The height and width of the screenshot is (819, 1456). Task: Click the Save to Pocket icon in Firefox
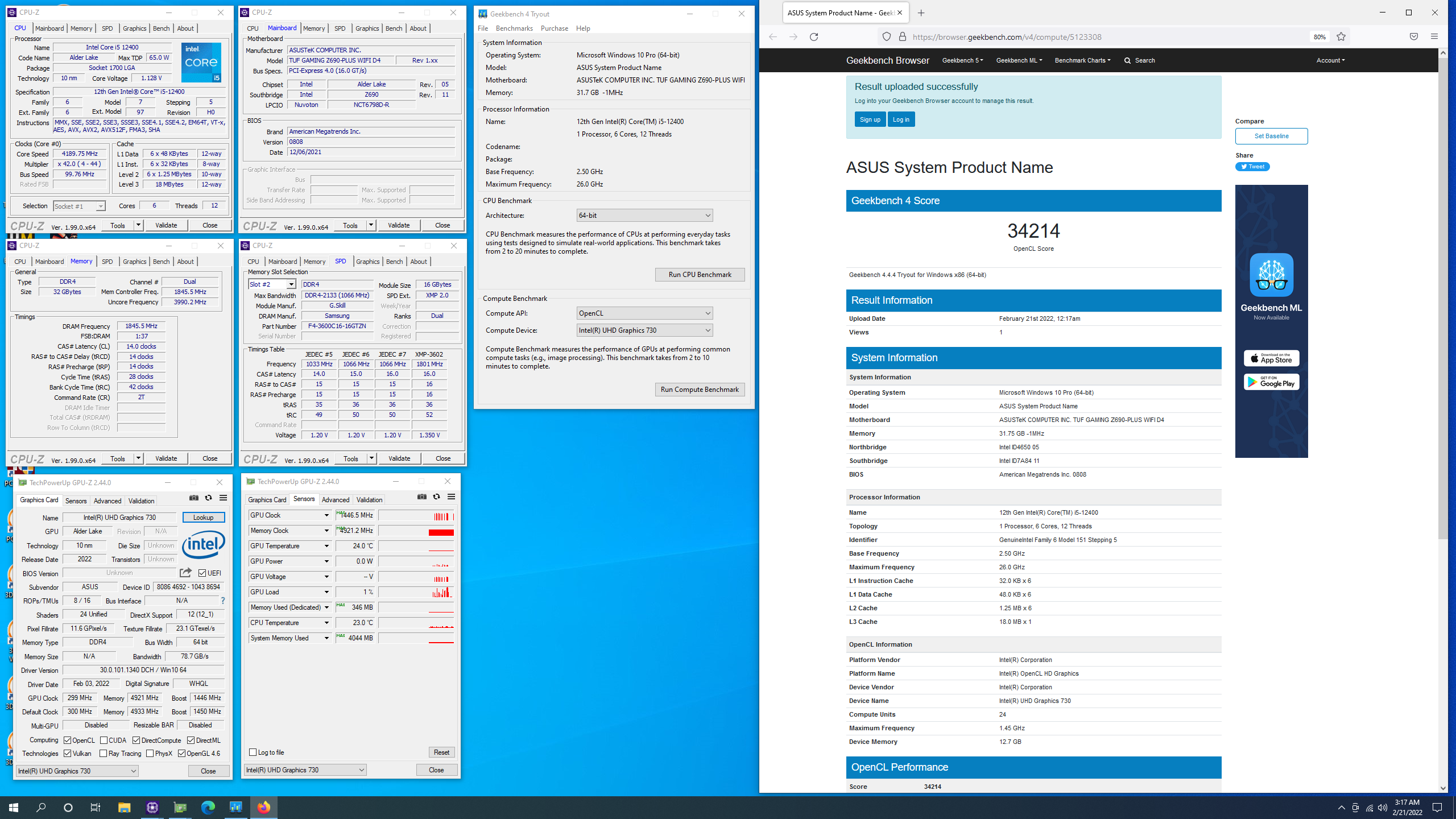[1414, 37]
